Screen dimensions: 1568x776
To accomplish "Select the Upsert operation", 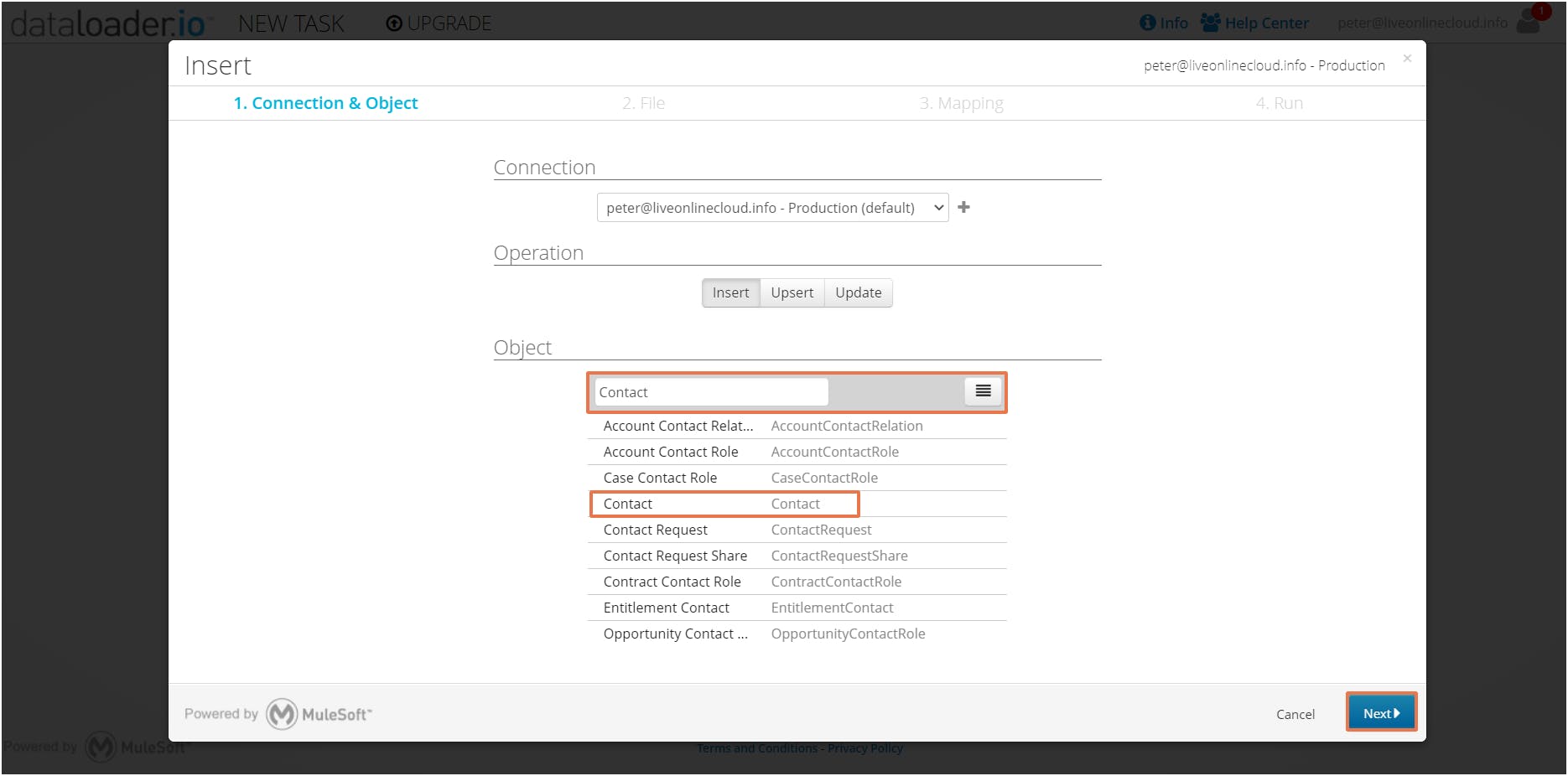I will point(792,292).
